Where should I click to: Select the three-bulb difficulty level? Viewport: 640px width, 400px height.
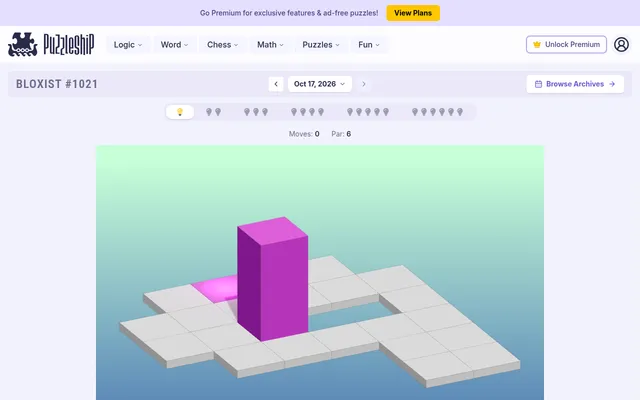(256, 112)
